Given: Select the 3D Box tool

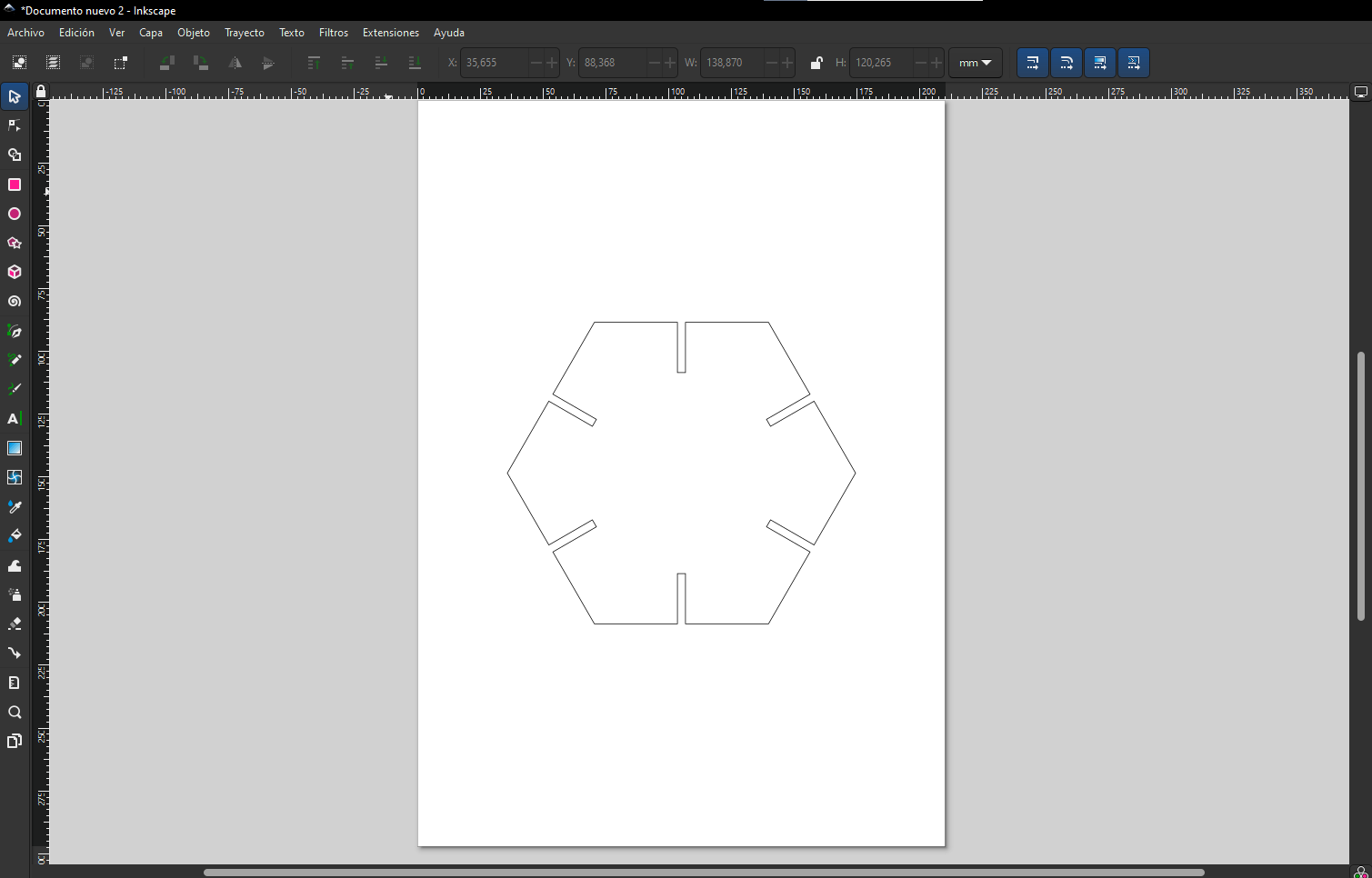Looking at the screenshot, I should (x=15, y=272).
